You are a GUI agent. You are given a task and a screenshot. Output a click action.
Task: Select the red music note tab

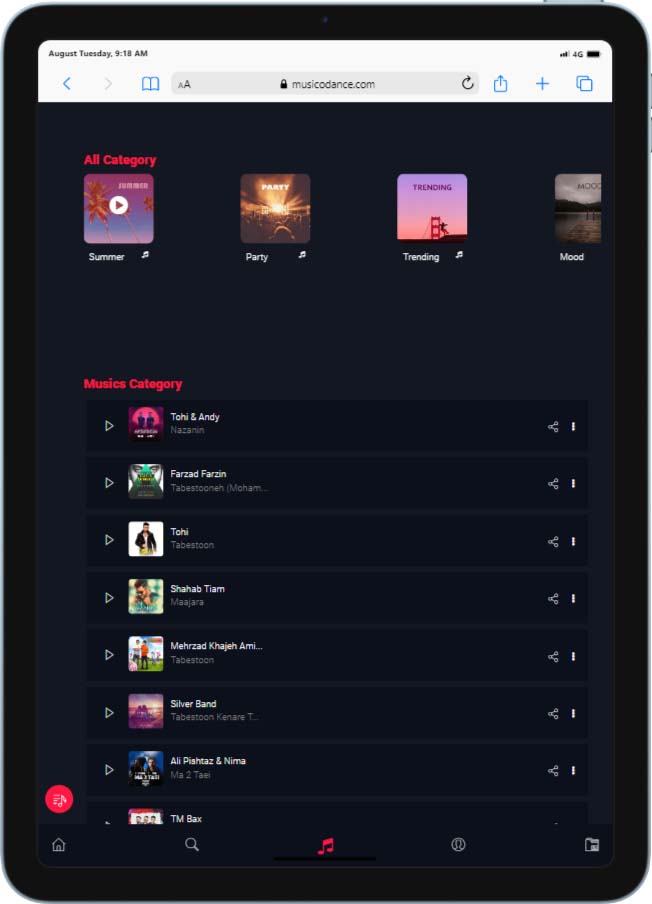click(326, 846)
